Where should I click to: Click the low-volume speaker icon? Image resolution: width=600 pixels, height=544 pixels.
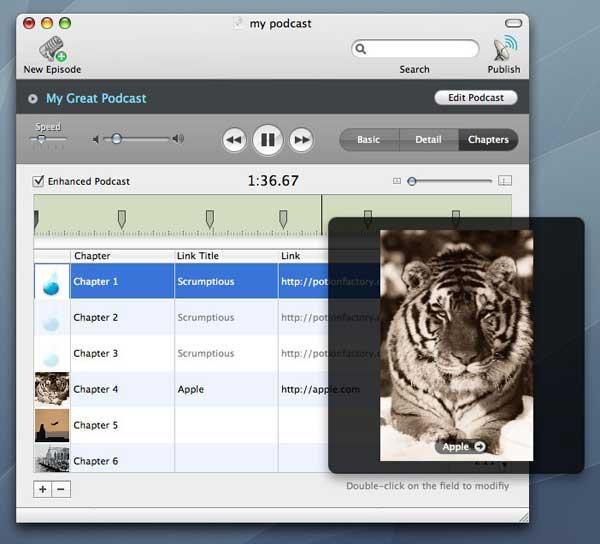coord(96,140)
